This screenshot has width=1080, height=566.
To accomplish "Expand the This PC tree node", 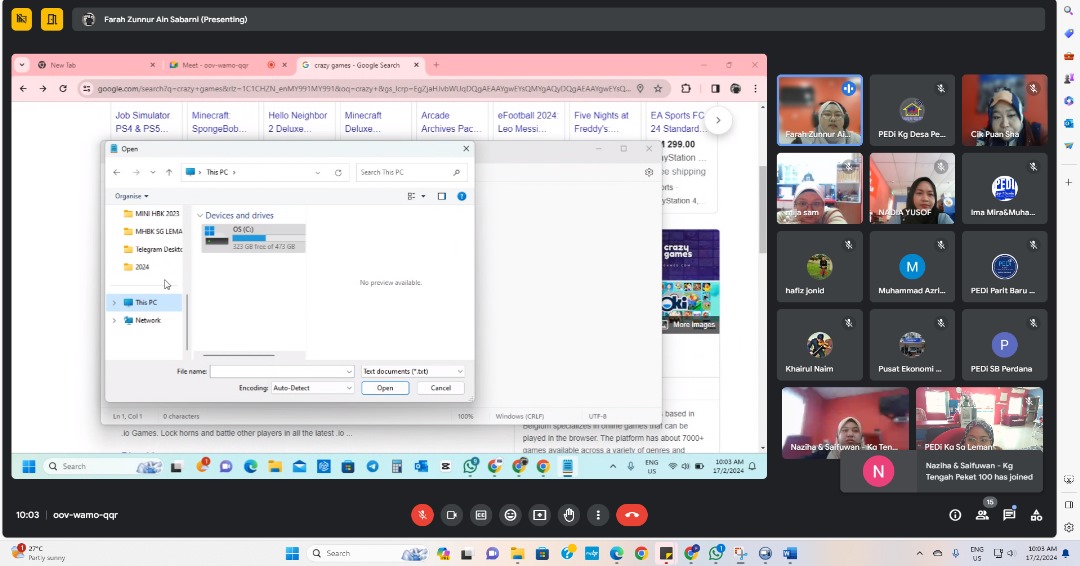I will [x=114, y=302].
